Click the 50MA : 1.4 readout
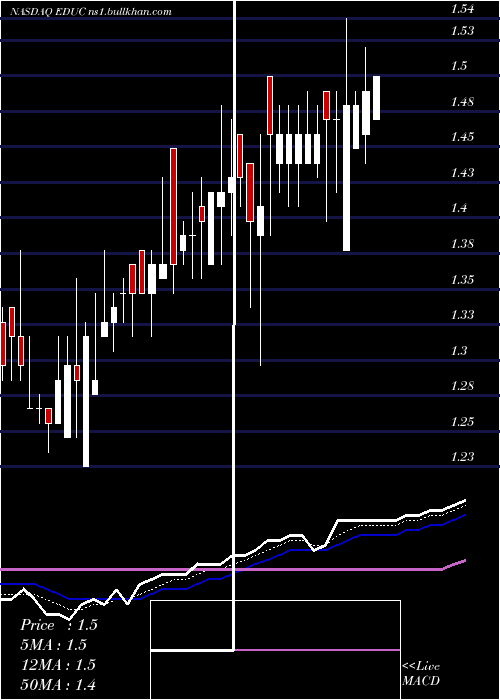The height and width of the screenshot is (700, 500). (x=58, y=684)
